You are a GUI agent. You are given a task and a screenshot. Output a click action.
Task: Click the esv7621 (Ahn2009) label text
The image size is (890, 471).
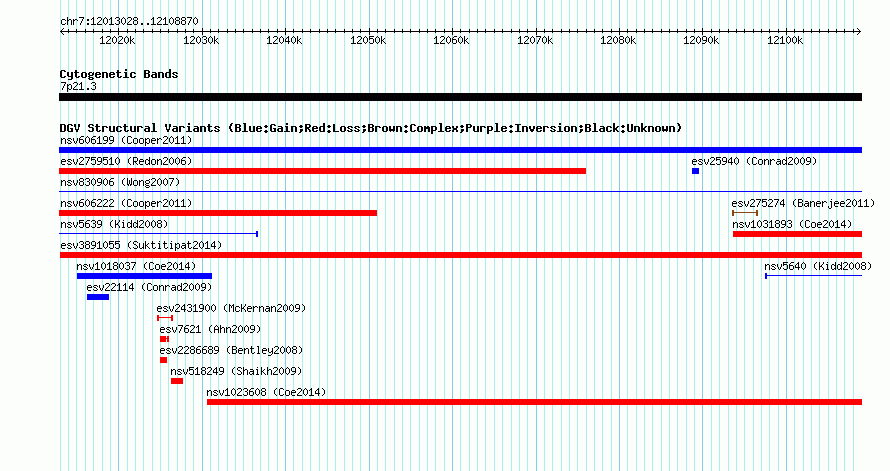click(x=211, y=329)
